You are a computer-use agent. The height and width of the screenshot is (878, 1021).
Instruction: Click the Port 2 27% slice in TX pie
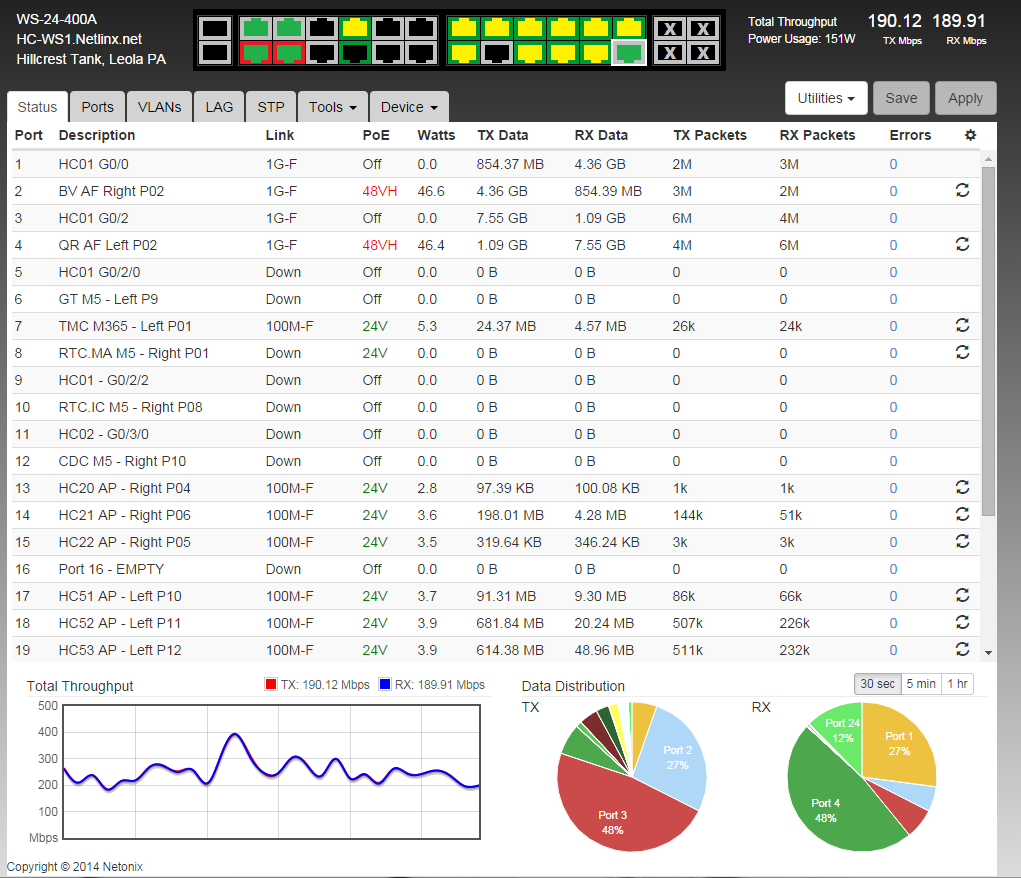(x=677, y=756)
